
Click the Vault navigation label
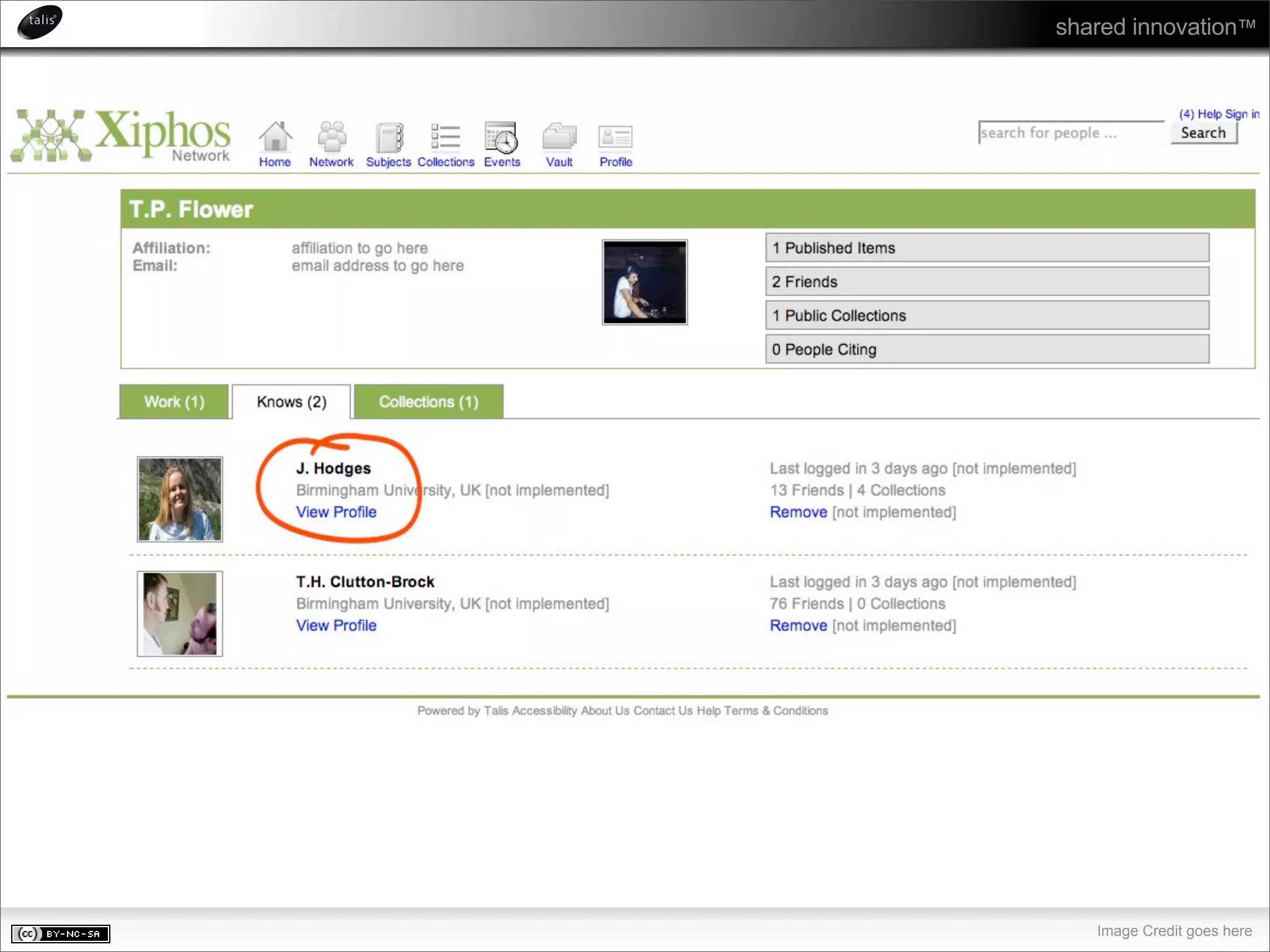(x=559, y=162)
